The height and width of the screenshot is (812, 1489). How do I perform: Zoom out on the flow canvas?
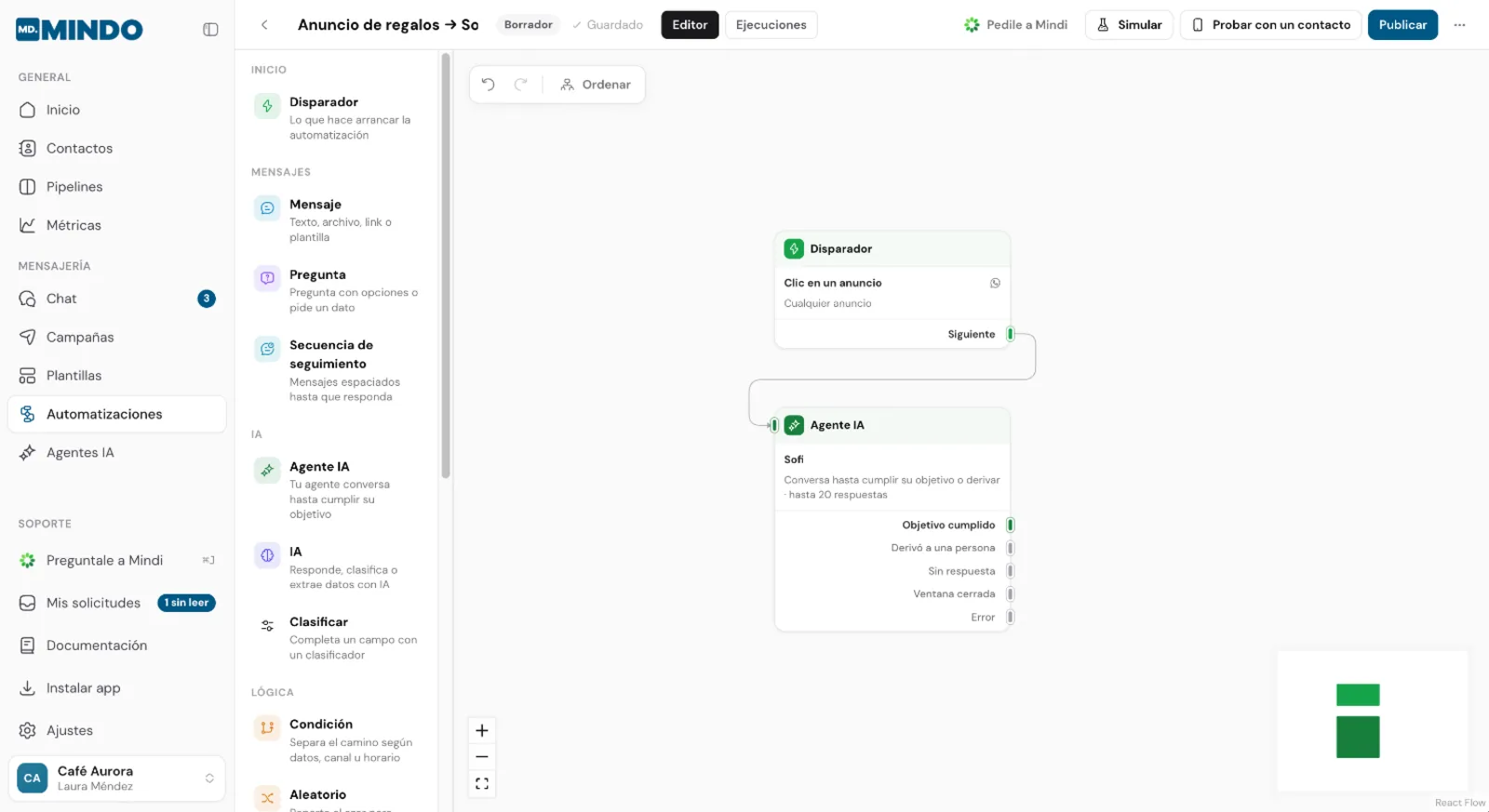[482, 757]
